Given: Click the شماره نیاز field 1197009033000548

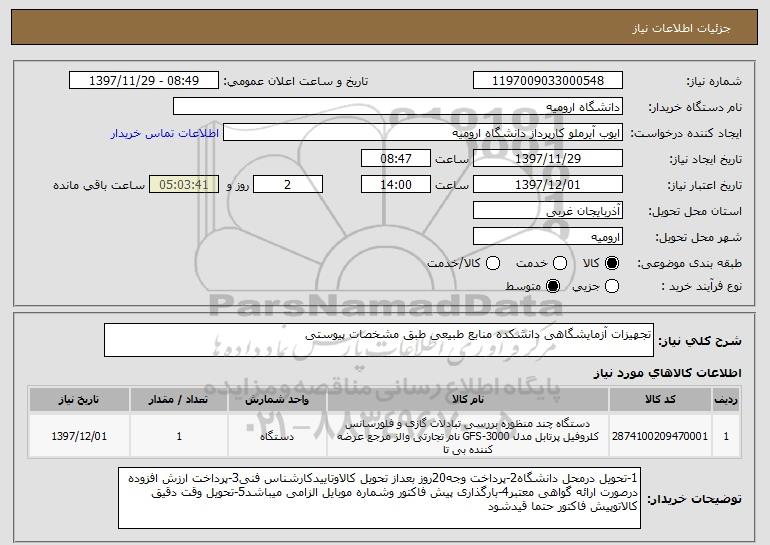Looking at the screenshot, I should point(548,81).
